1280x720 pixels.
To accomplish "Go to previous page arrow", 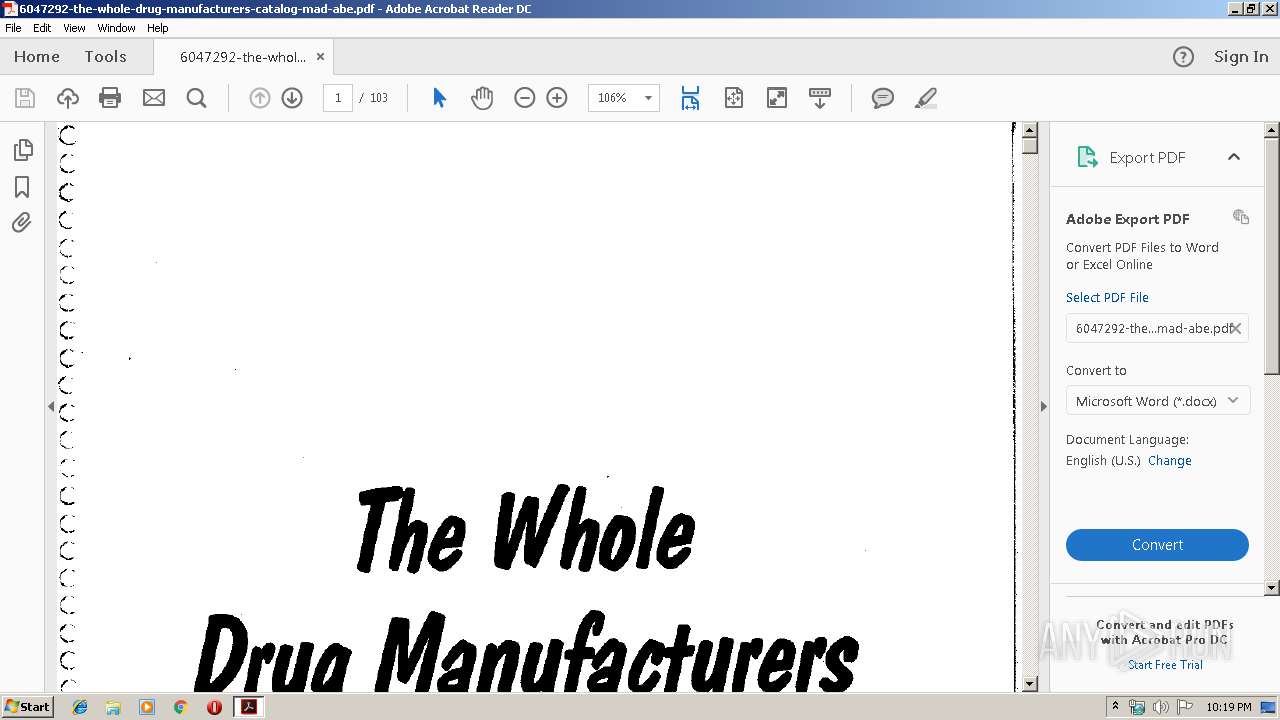I will 260,98.
